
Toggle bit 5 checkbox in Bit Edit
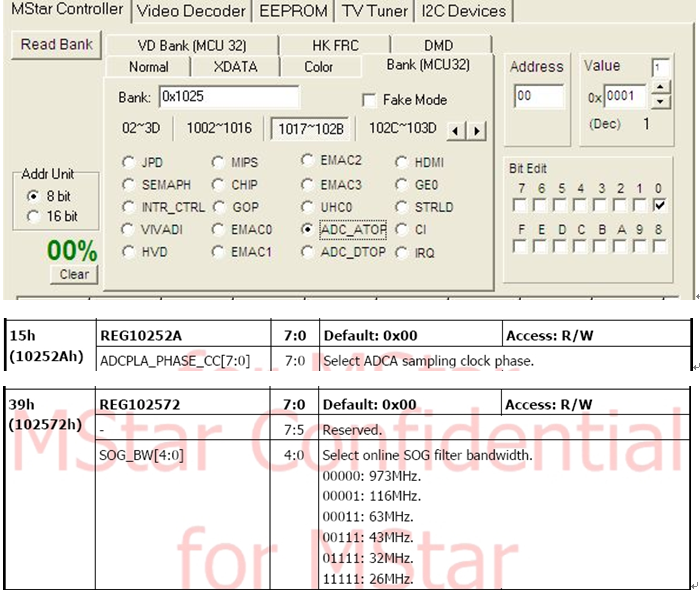pyautogui.click(x=560, y=205)
